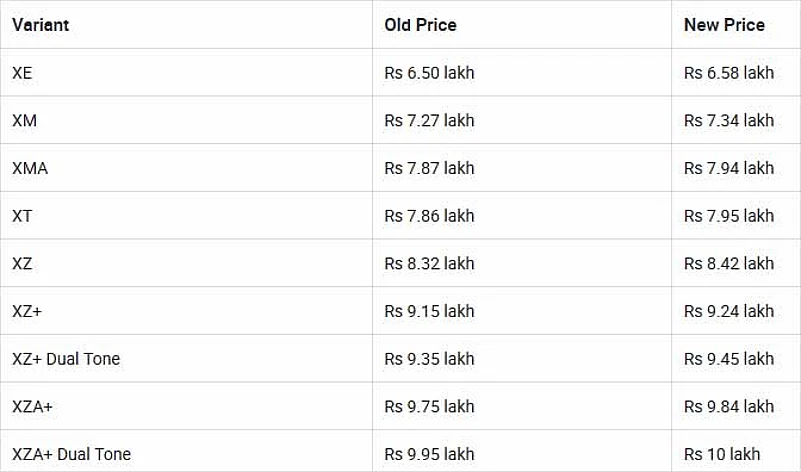This screenshot has height=472, width=801.
Task: Select the XZA+ Dual Tone variant cell
Action: point(71,454)
